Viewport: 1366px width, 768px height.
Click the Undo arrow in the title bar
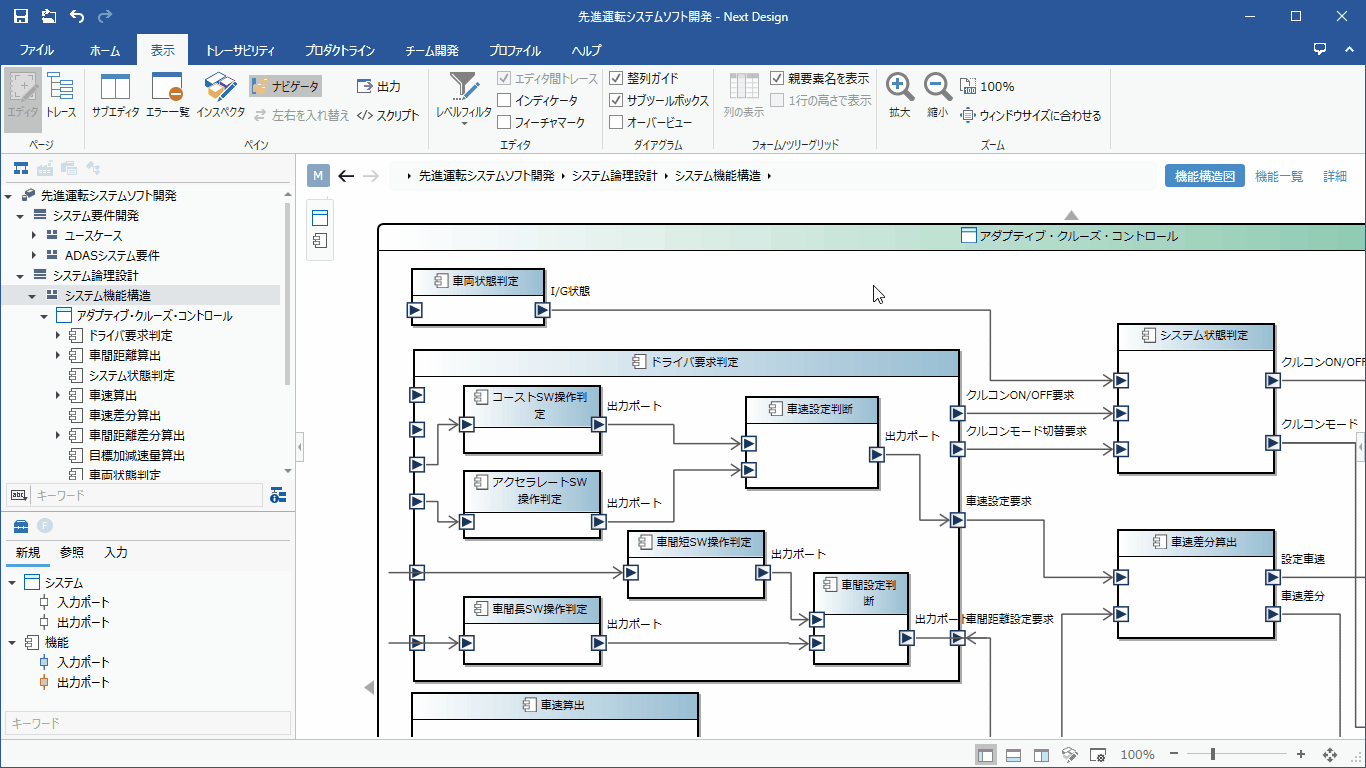[x=77, y=16]
